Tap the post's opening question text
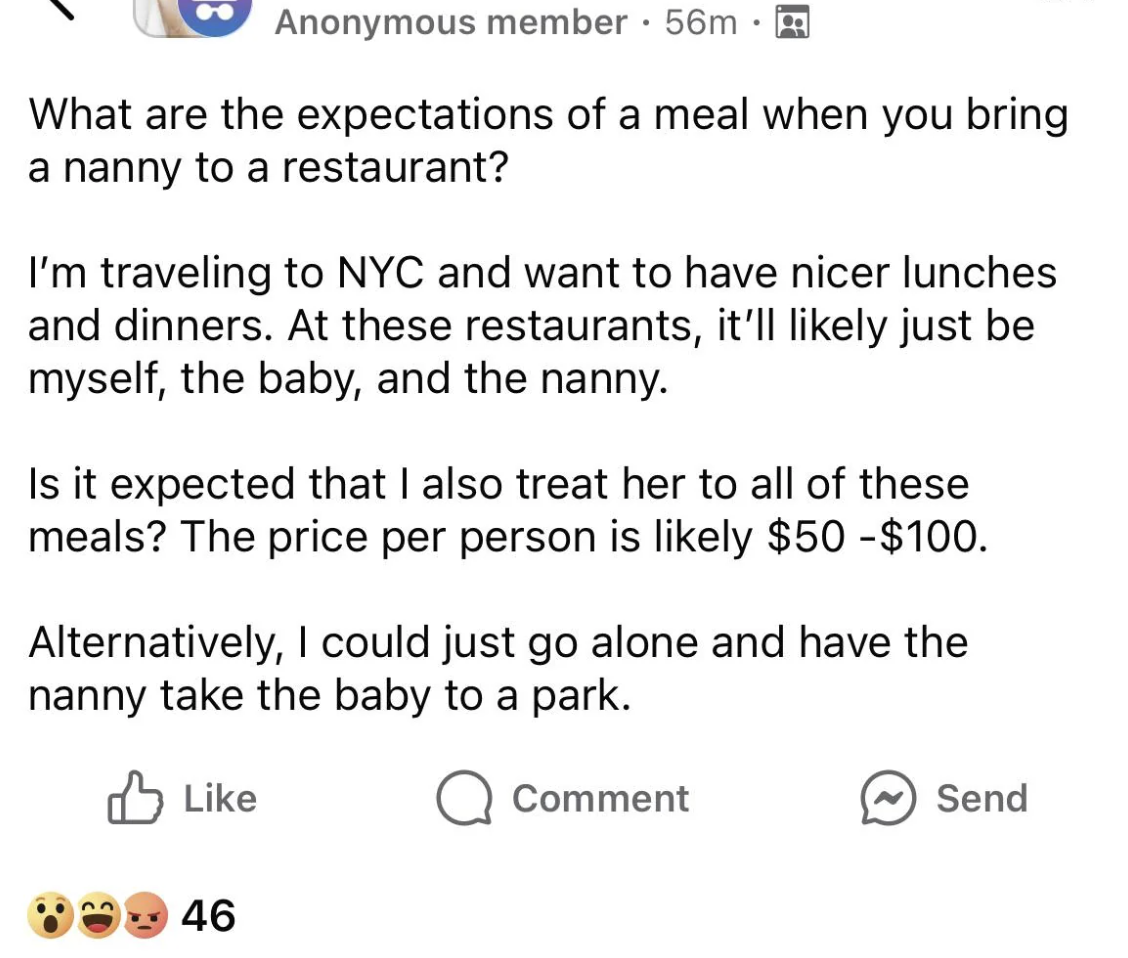This screenshot has height=958, width=1128. 548,140
